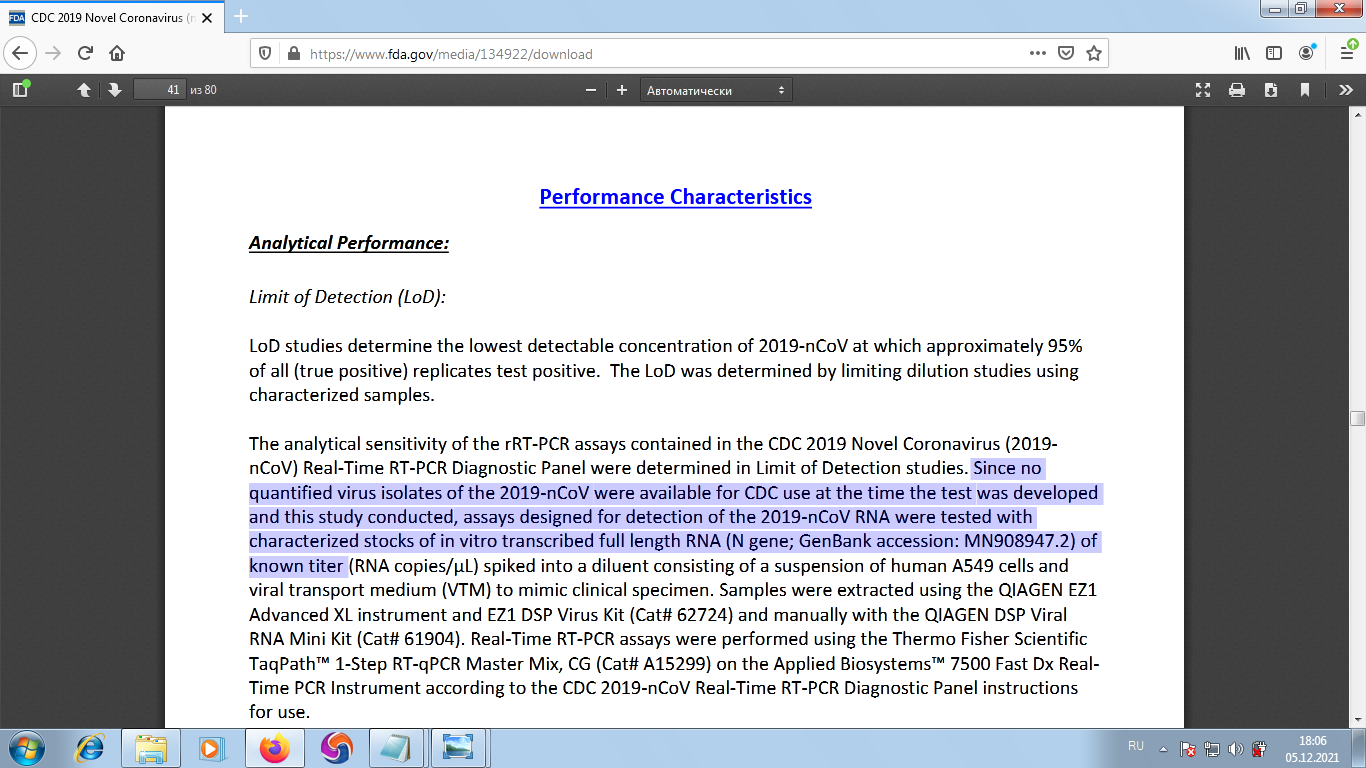Download the PDF document
Image resolution: width=1366 pixels, height=768 pixels.
coord(1270,89)
